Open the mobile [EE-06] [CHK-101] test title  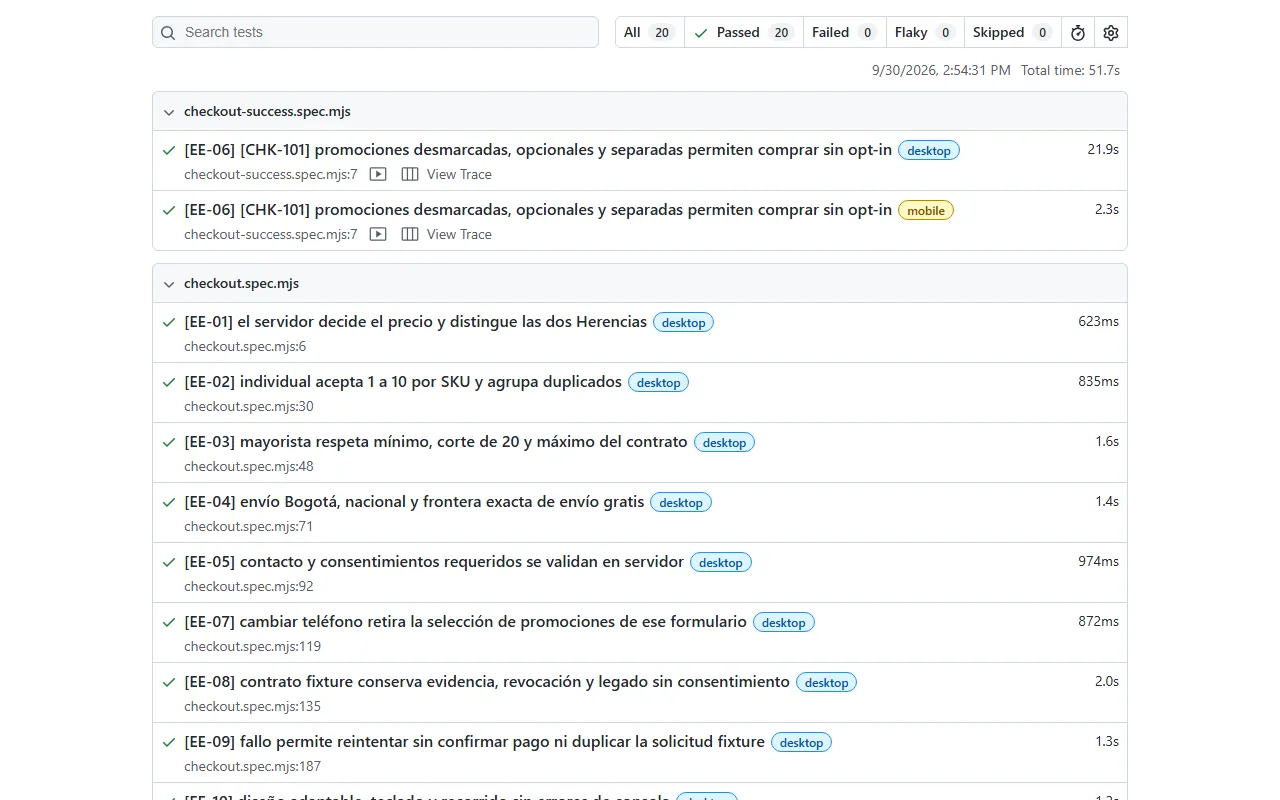point(538,210)
